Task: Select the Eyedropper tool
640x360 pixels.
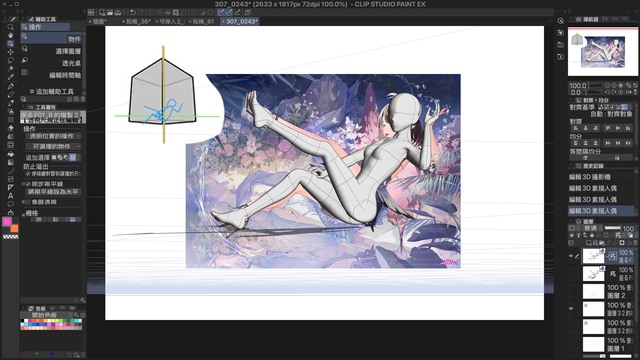Action: pyautogui.click(x=11, y=77)
